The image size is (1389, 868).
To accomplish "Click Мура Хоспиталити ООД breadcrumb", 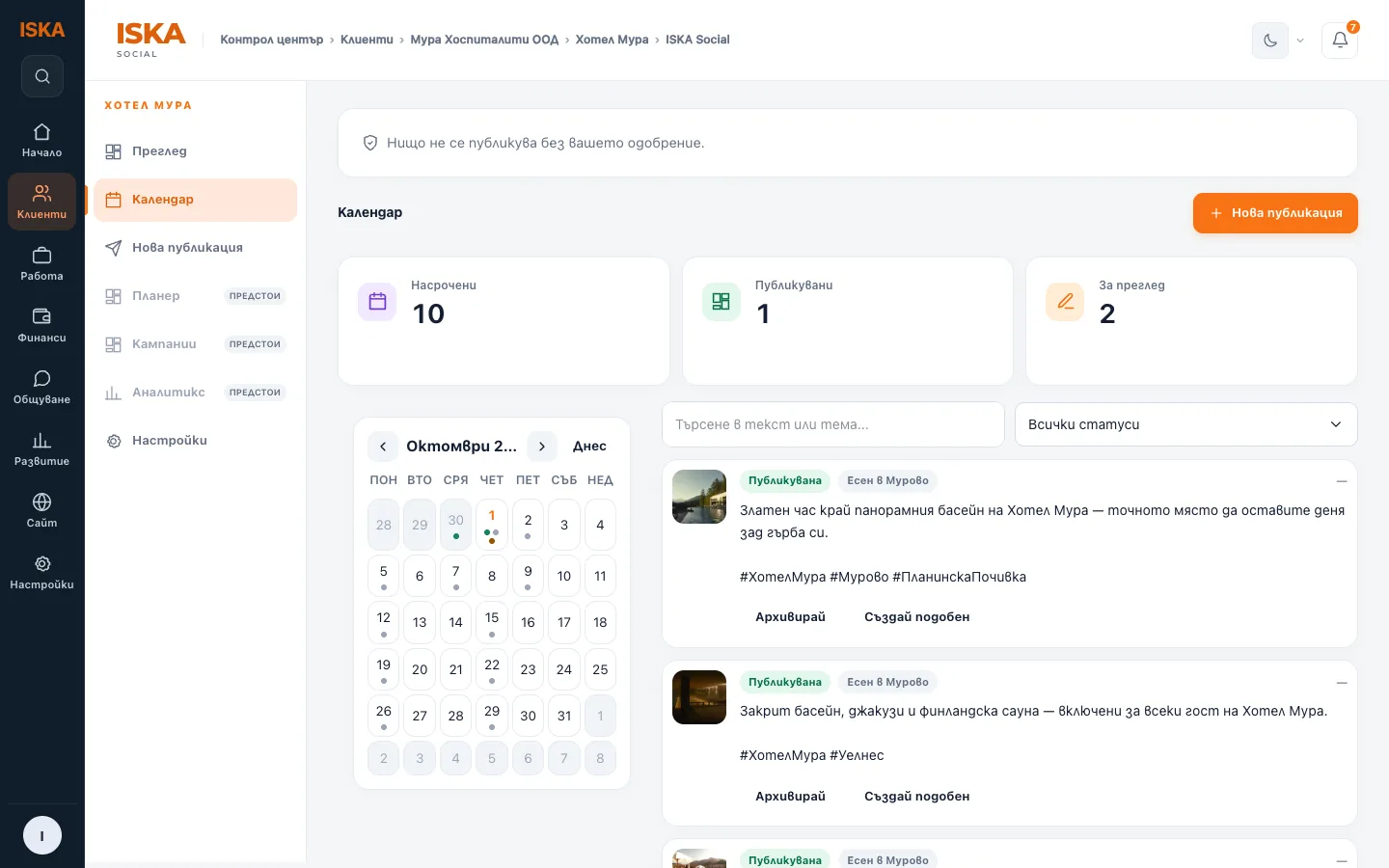I will pos(484,40).
